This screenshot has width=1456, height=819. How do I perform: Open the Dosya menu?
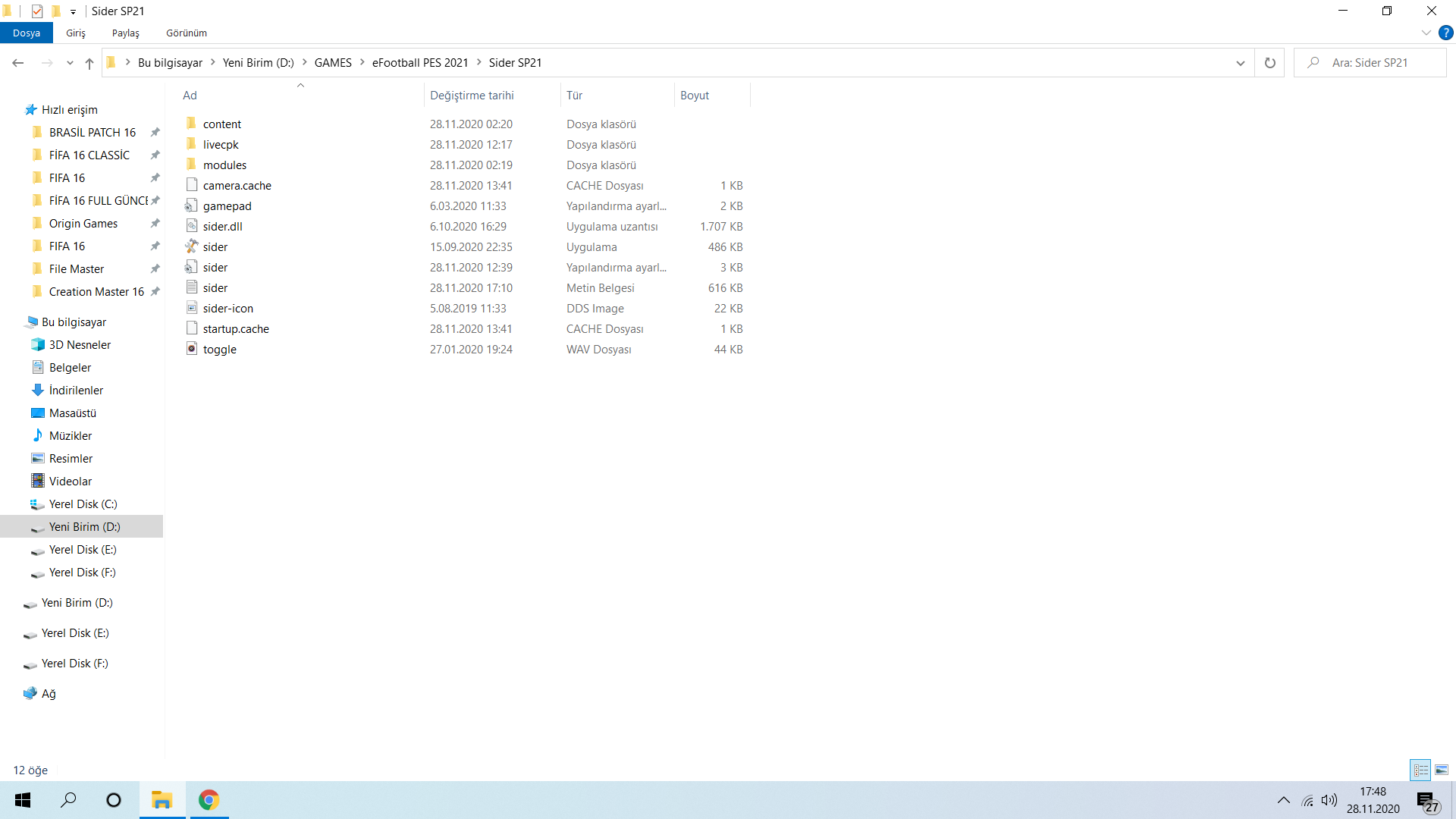pyautogui.click(x=27, y=33)
